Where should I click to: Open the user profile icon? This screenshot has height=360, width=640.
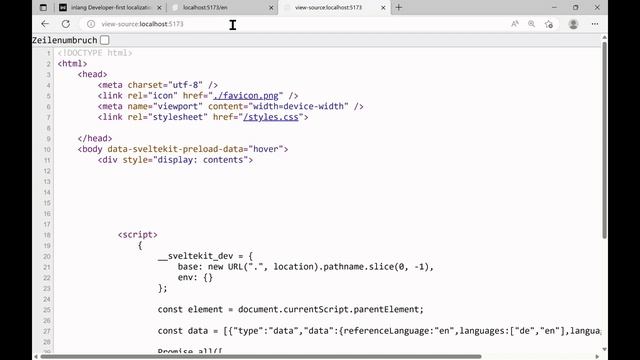573,24
